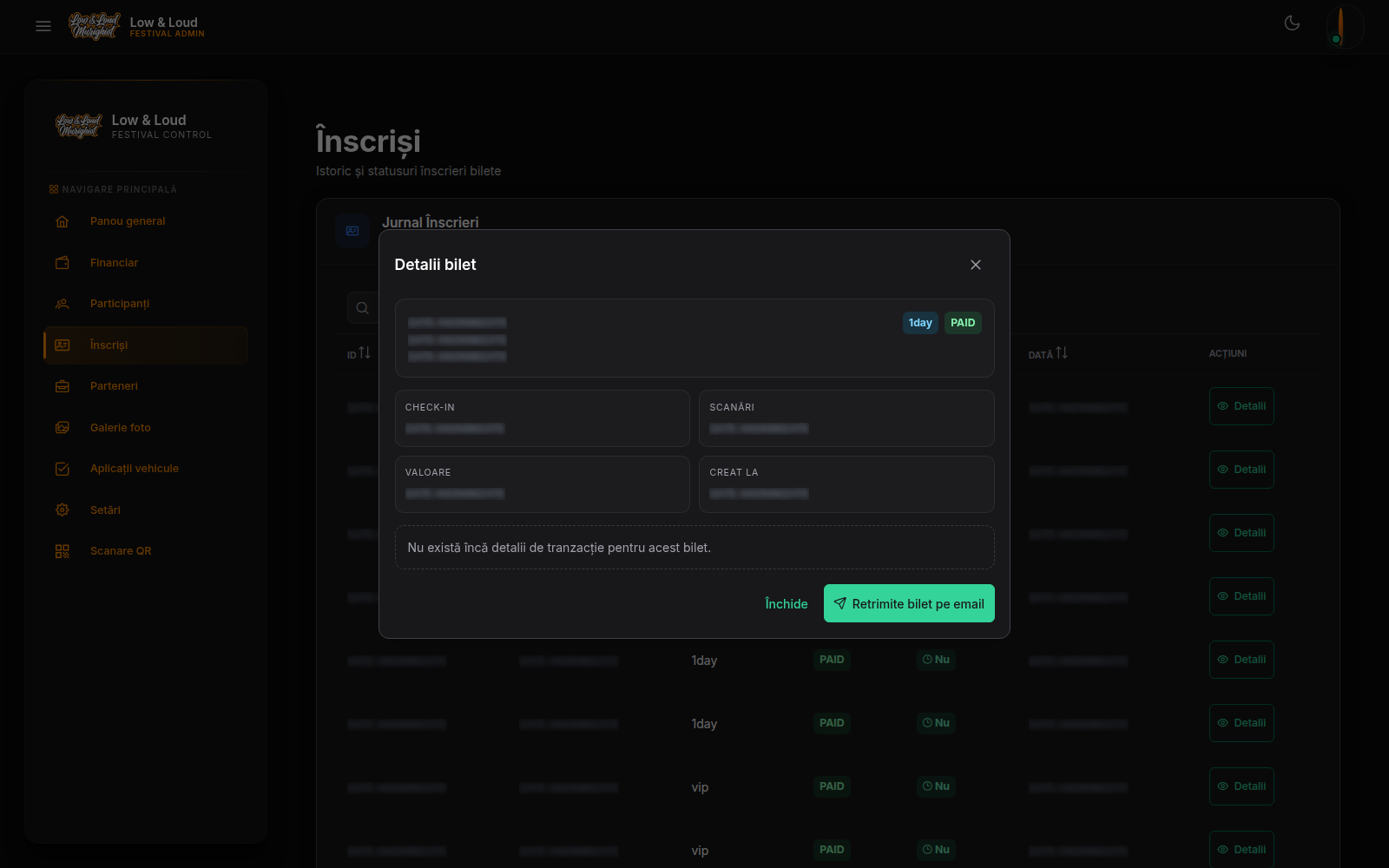Image resolution: width=1389 pixels, height=868 pixels.
Task: Select Aplicații vehicule checkbox icon
Action: pos(63,469)
